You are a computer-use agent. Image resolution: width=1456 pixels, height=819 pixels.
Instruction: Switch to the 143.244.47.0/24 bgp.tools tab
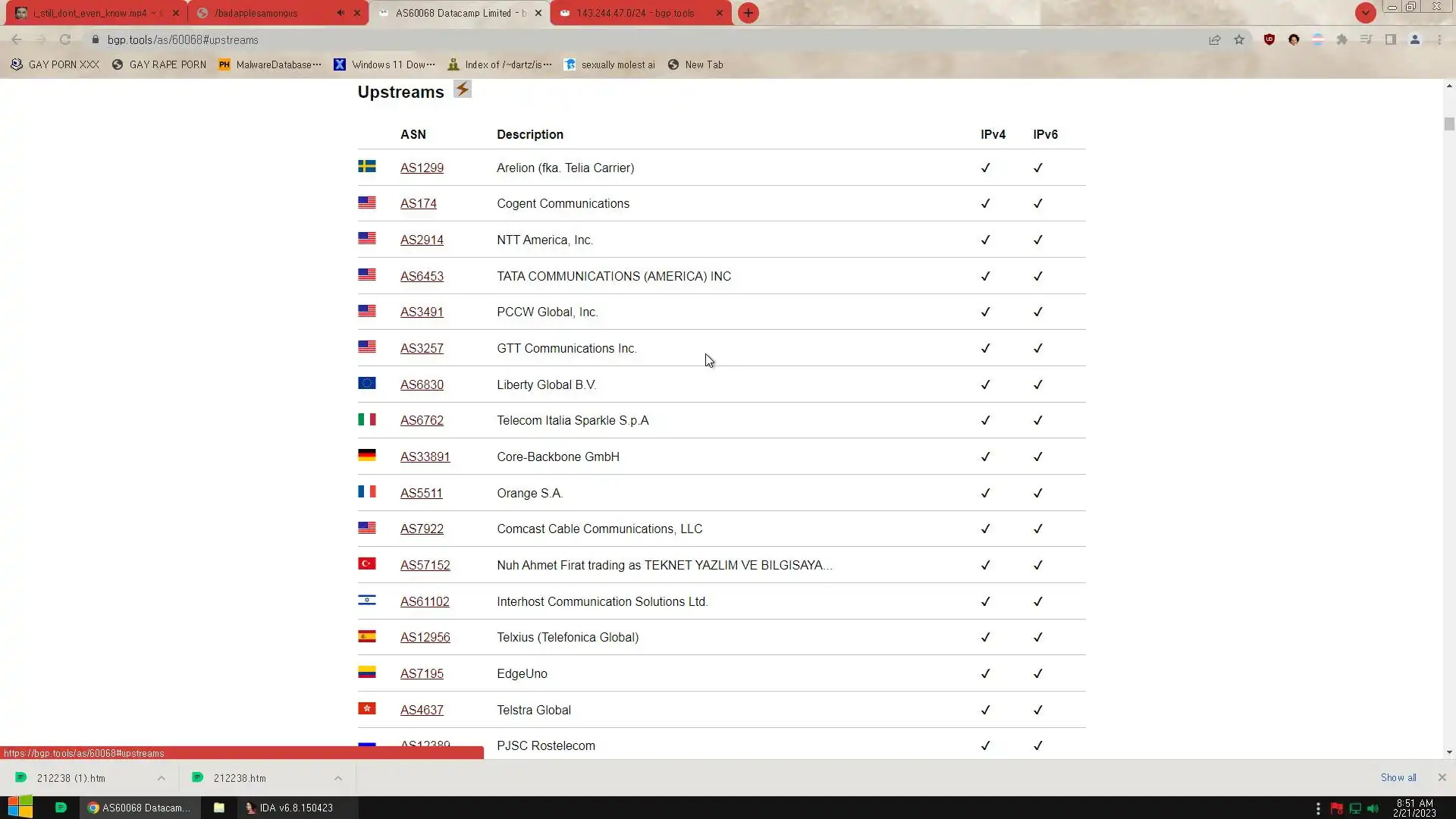(634, 13)
